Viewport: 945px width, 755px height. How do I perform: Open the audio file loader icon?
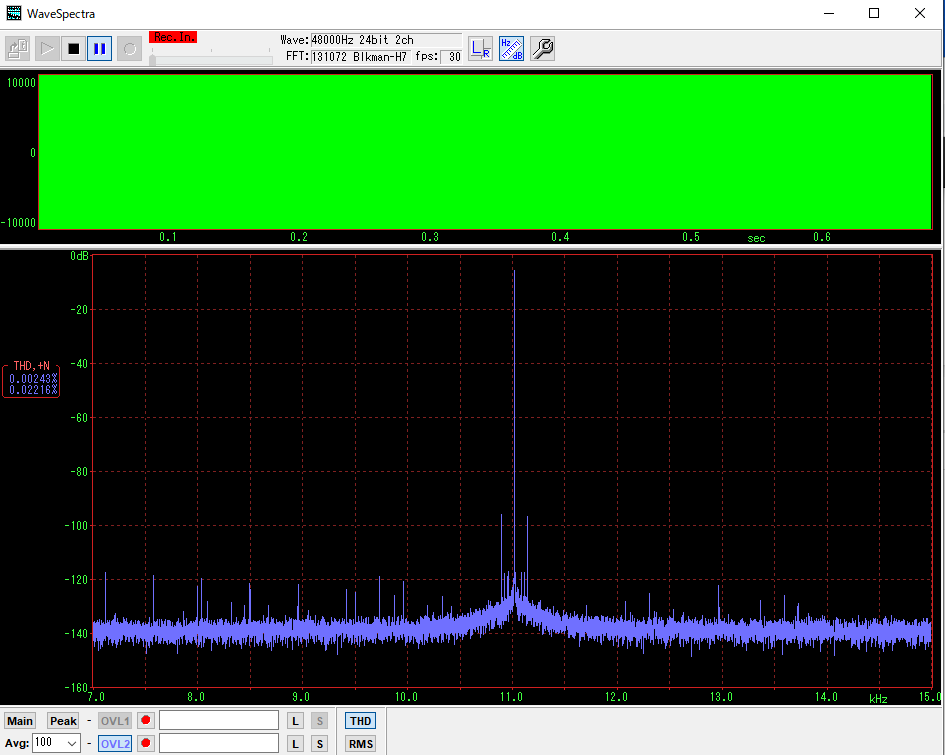click(x=17, y=49)
